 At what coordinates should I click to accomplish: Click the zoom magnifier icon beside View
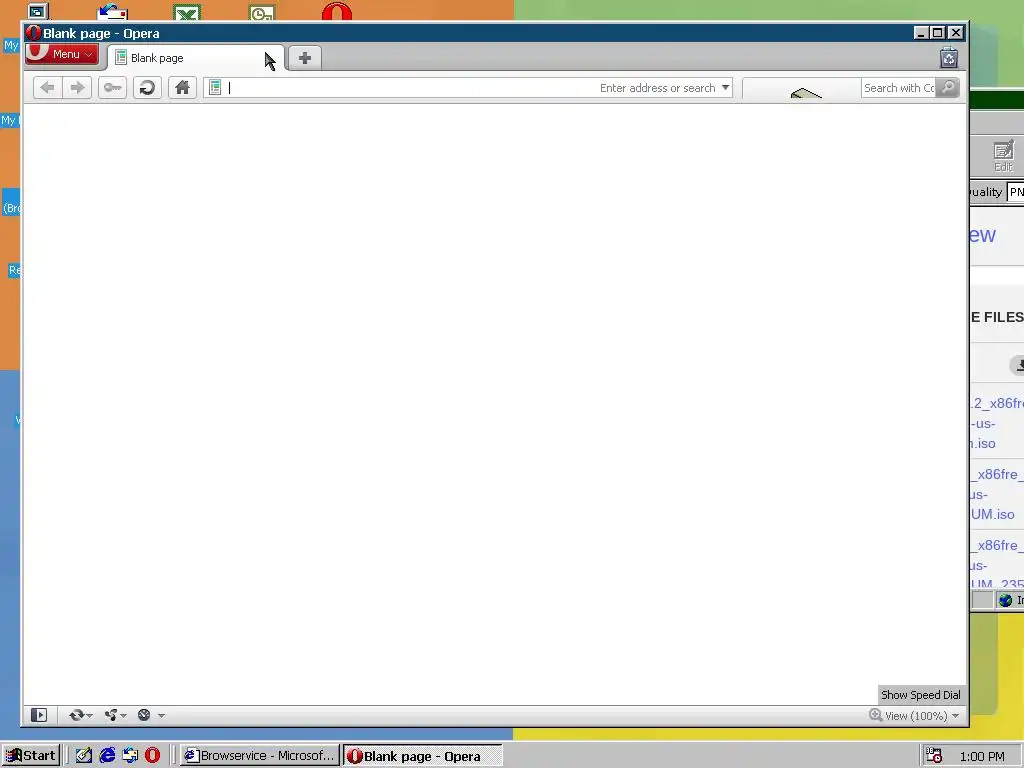tap(876, 715)
